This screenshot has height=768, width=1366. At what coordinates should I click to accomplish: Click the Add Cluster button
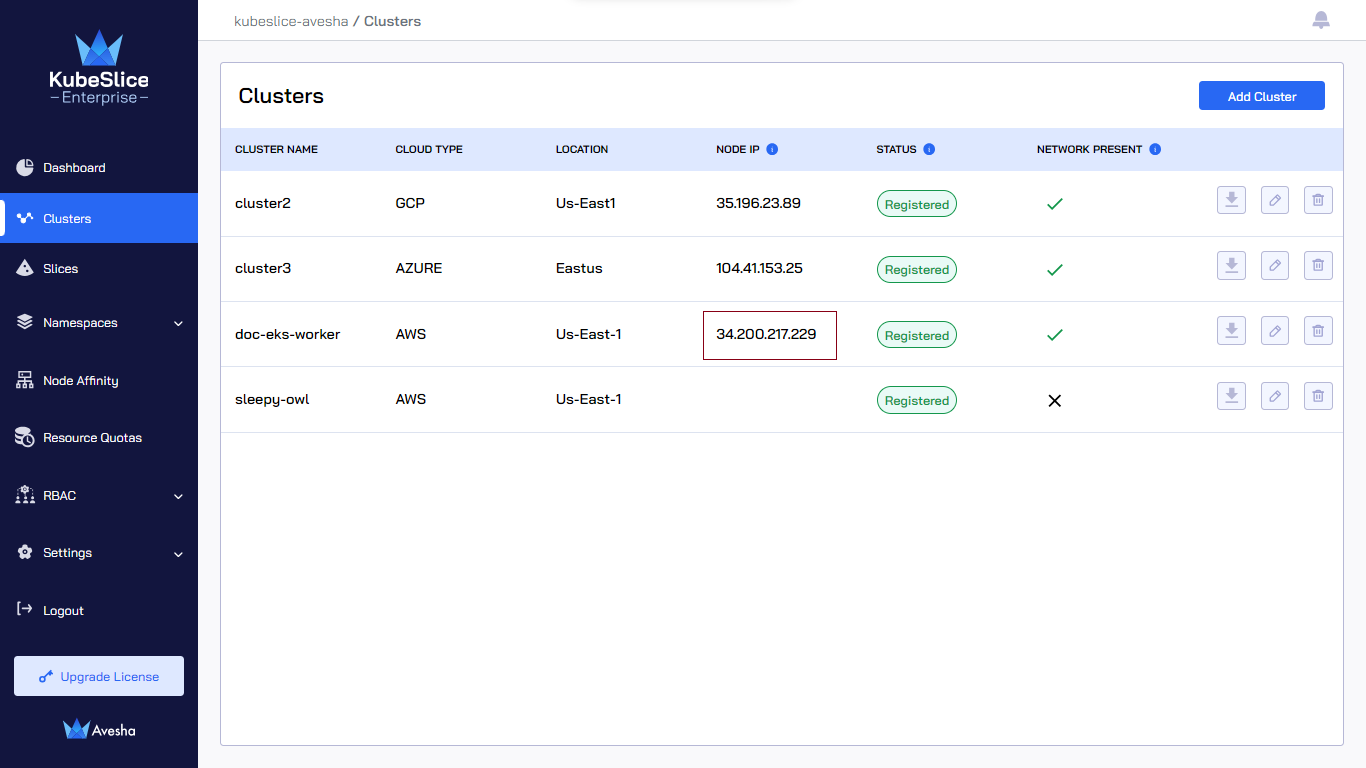click(1262, 96)
